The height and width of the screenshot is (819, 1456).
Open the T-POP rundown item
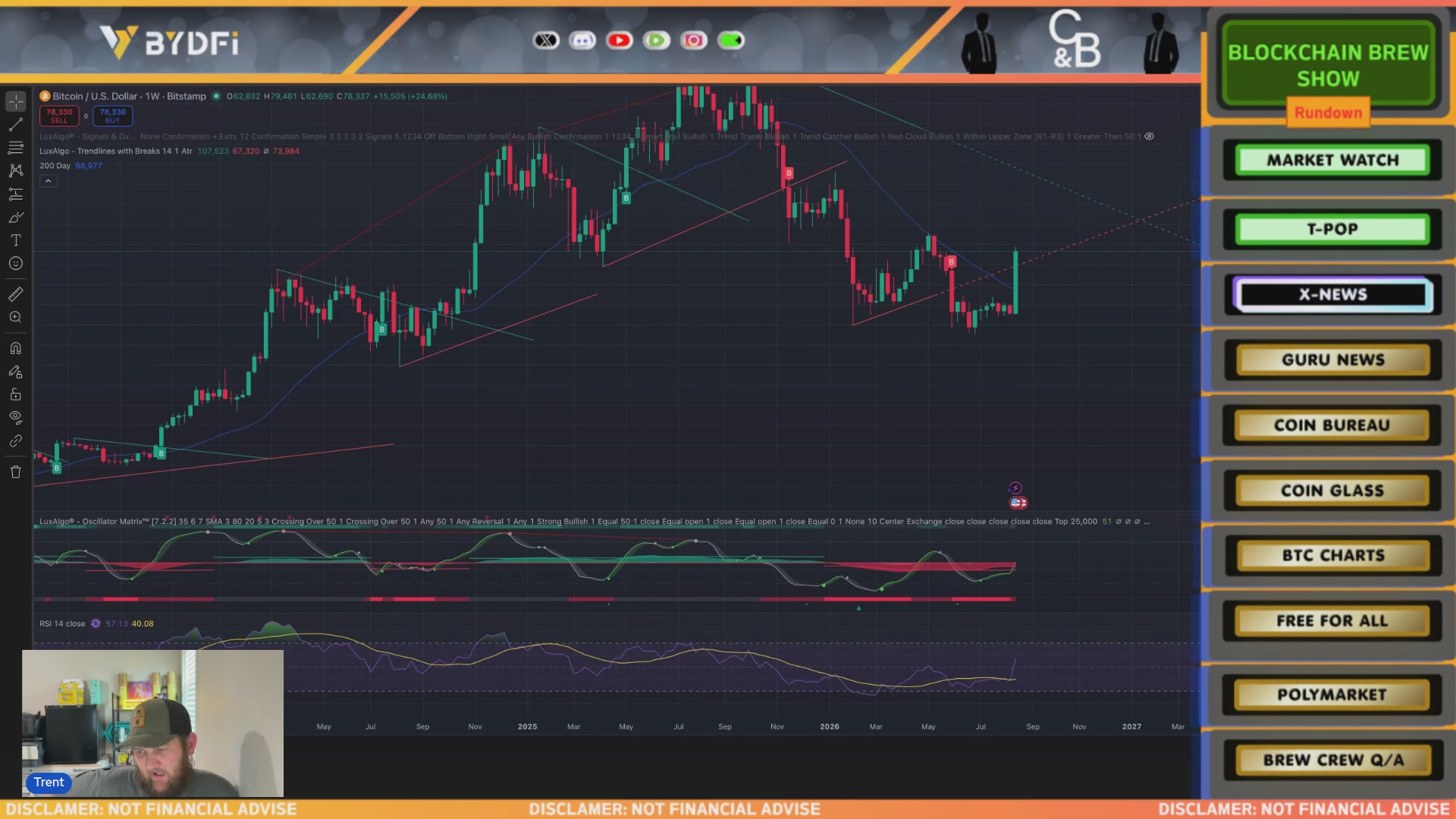click(1332, 229)
